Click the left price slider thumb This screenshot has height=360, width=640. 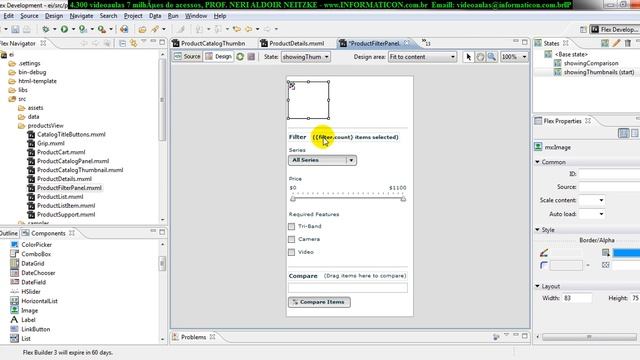pyautogui.click(x=293, y=199)
